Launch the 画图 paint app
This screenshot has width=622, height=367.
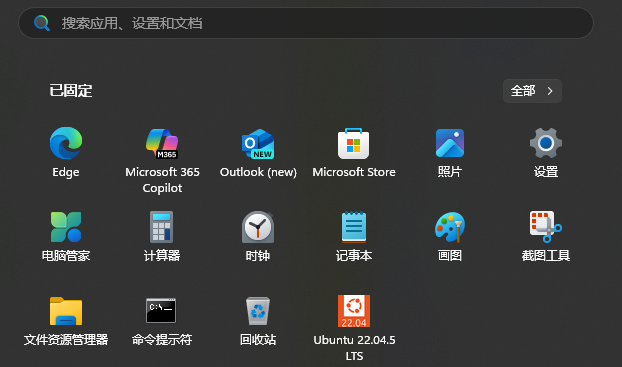pyautogui.click(x=450, y=227)
